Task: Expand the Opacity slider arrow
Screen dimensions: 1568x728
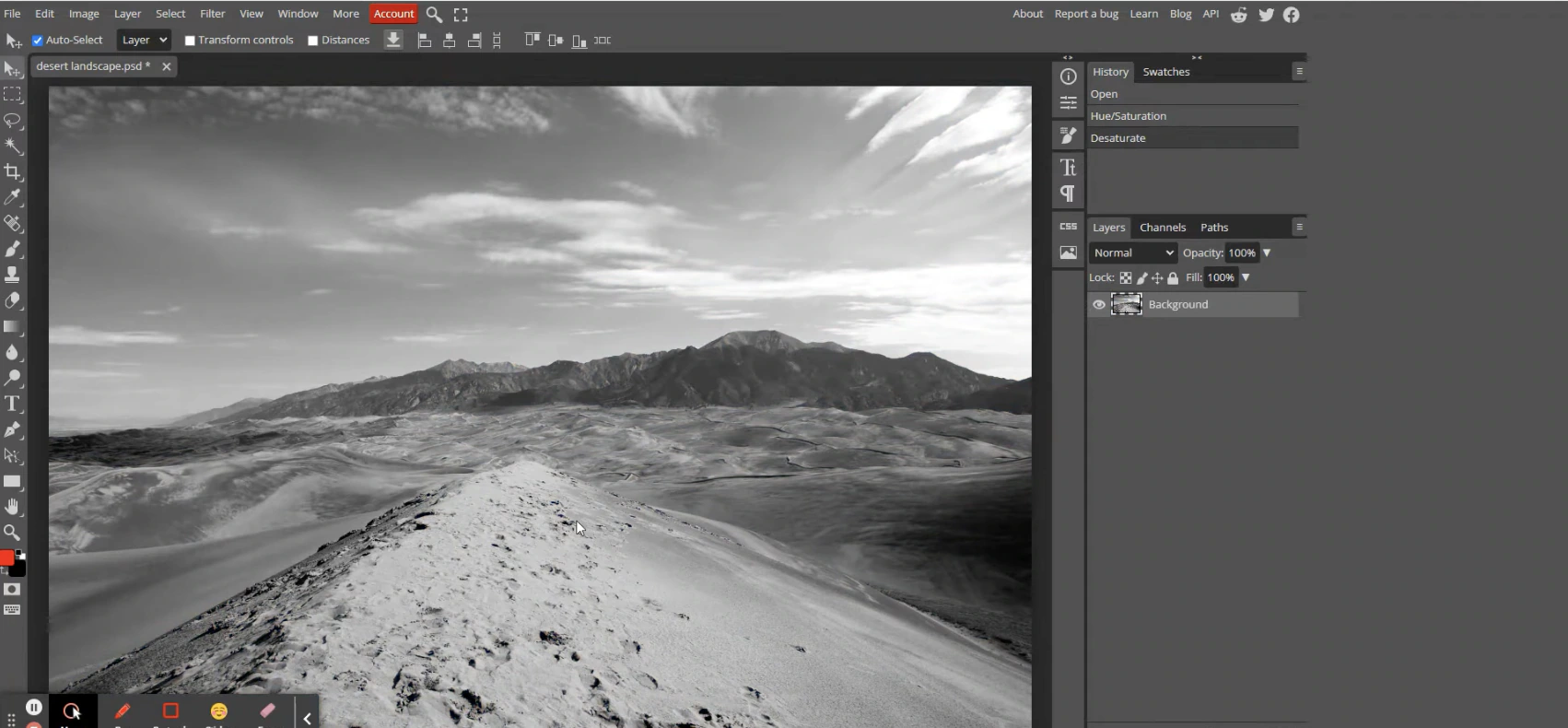Action: tap(1267, 252)
